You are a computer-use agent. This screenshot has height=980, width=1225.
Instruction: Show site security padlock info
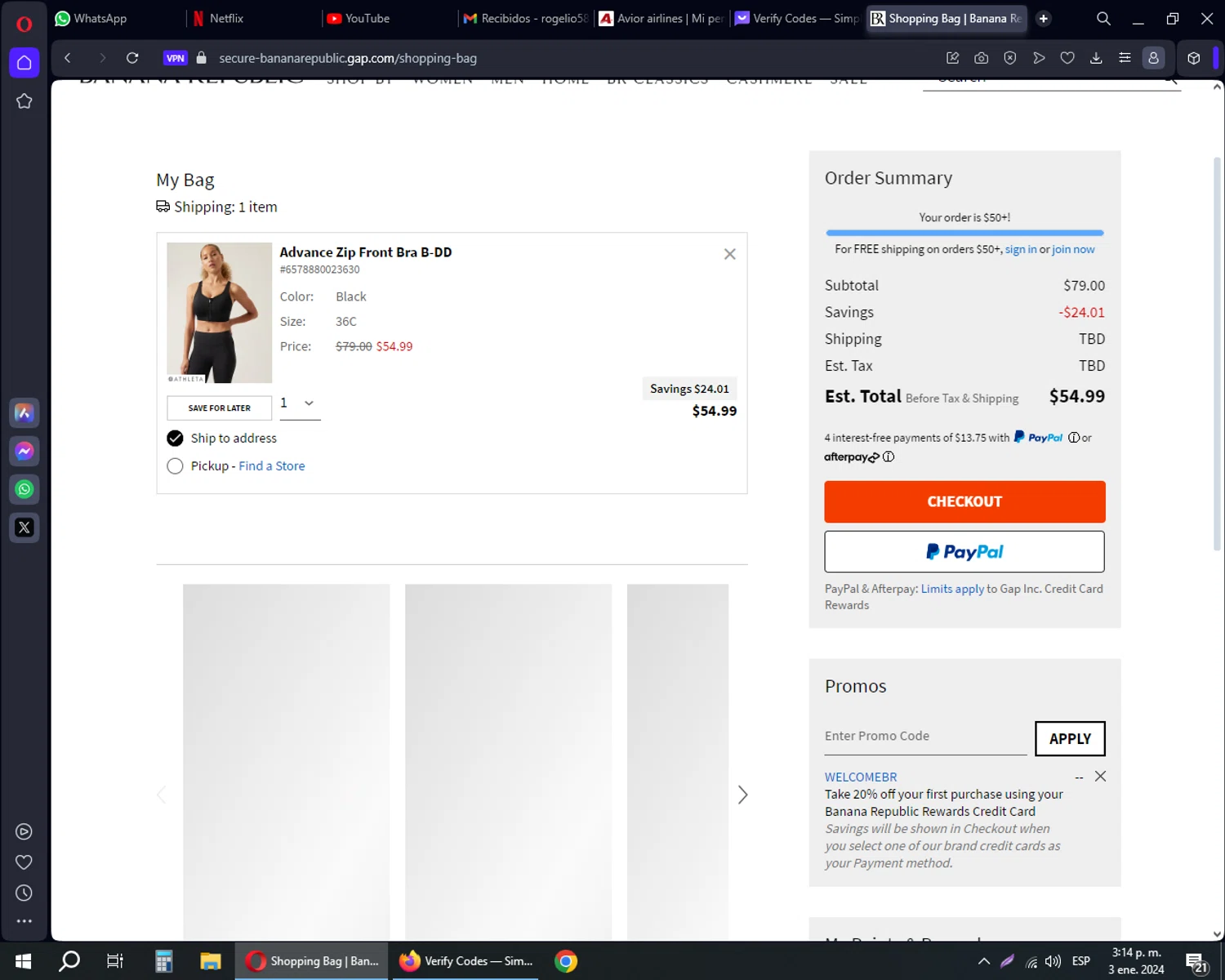click(202, 58)
